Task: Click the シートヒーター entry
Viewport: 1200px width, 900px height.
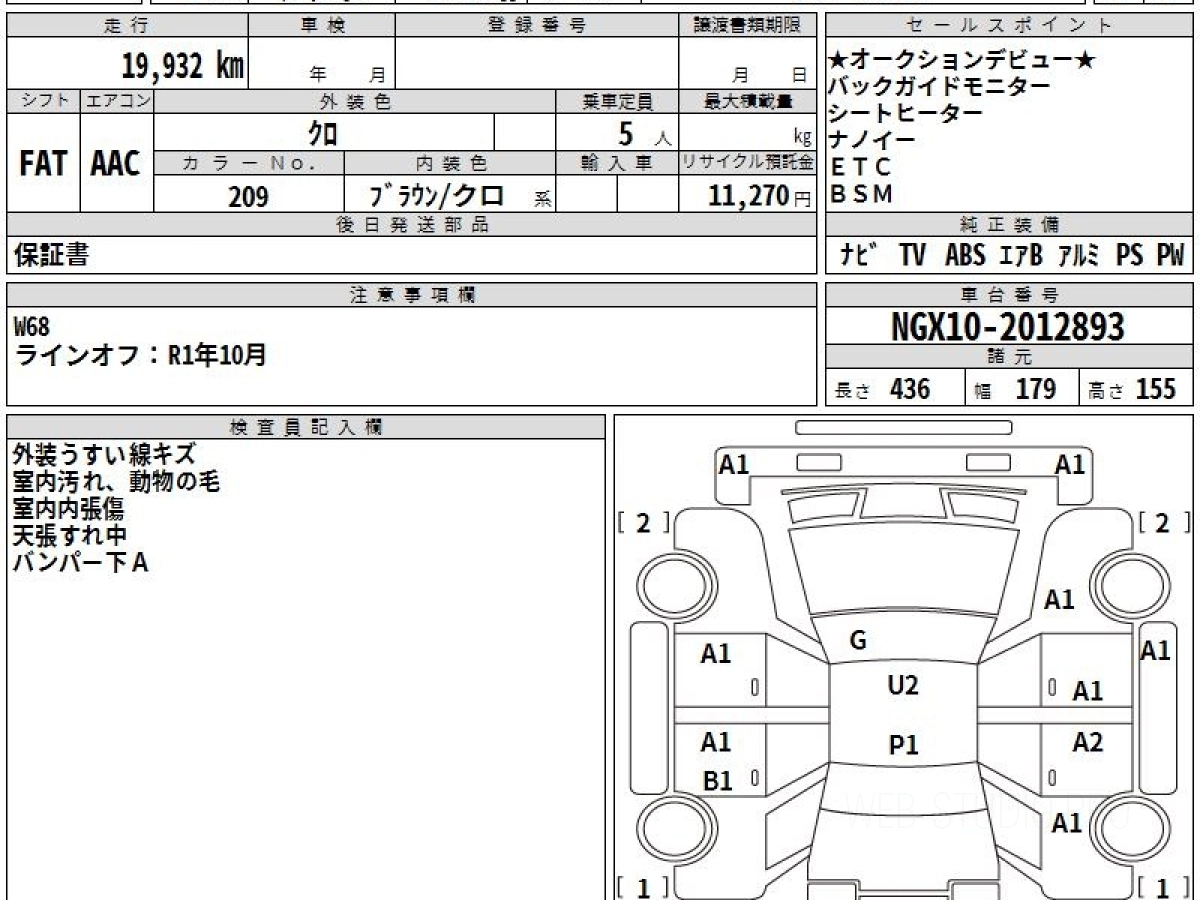Action: pos(907,113)
